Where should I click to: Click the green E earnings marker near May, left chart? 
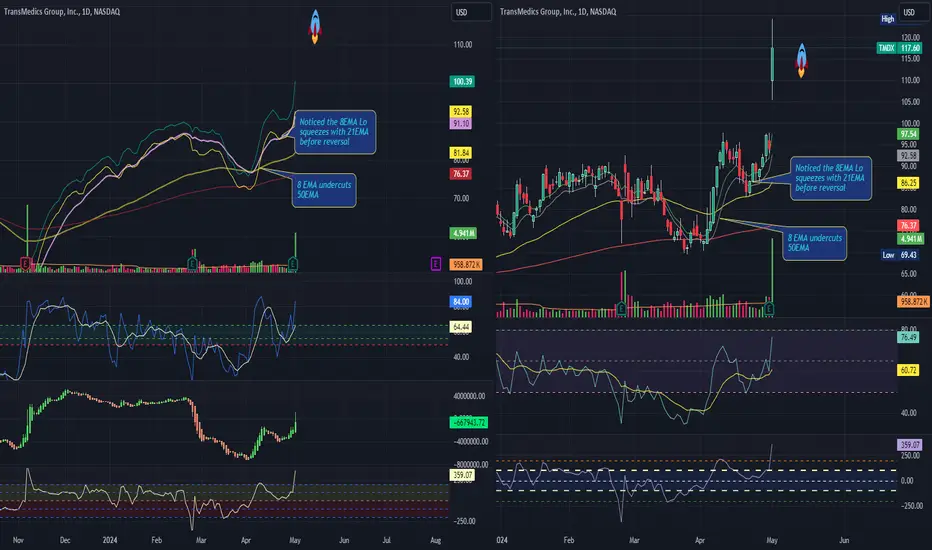click(x=293, y=263)
